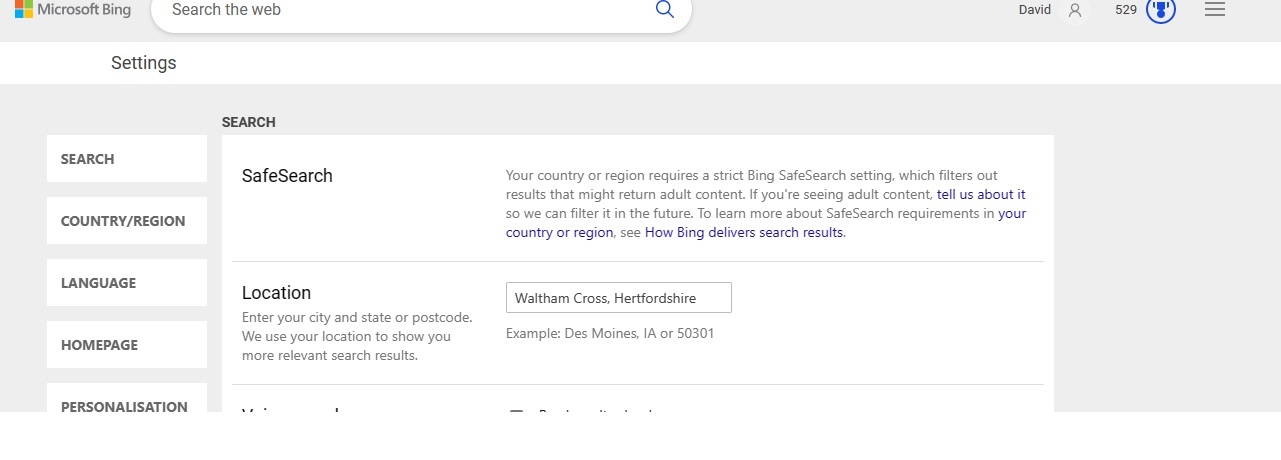1281x460 pixels.
Task: Click the Microsoft Bing logo
Action: [x=70, y=10]
